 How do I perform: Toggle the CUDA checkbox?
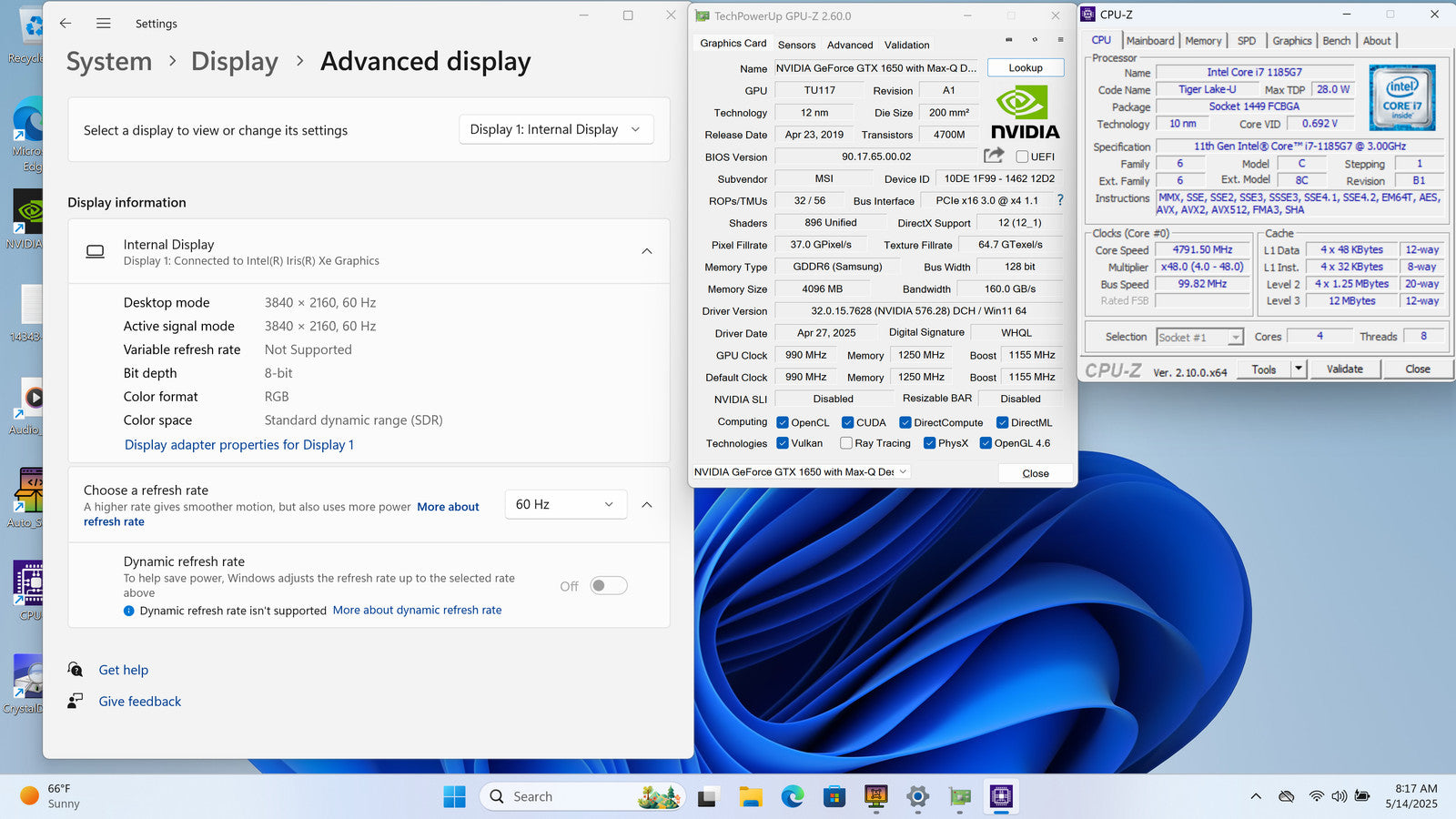pyautogui.click(x=847, y=422)
